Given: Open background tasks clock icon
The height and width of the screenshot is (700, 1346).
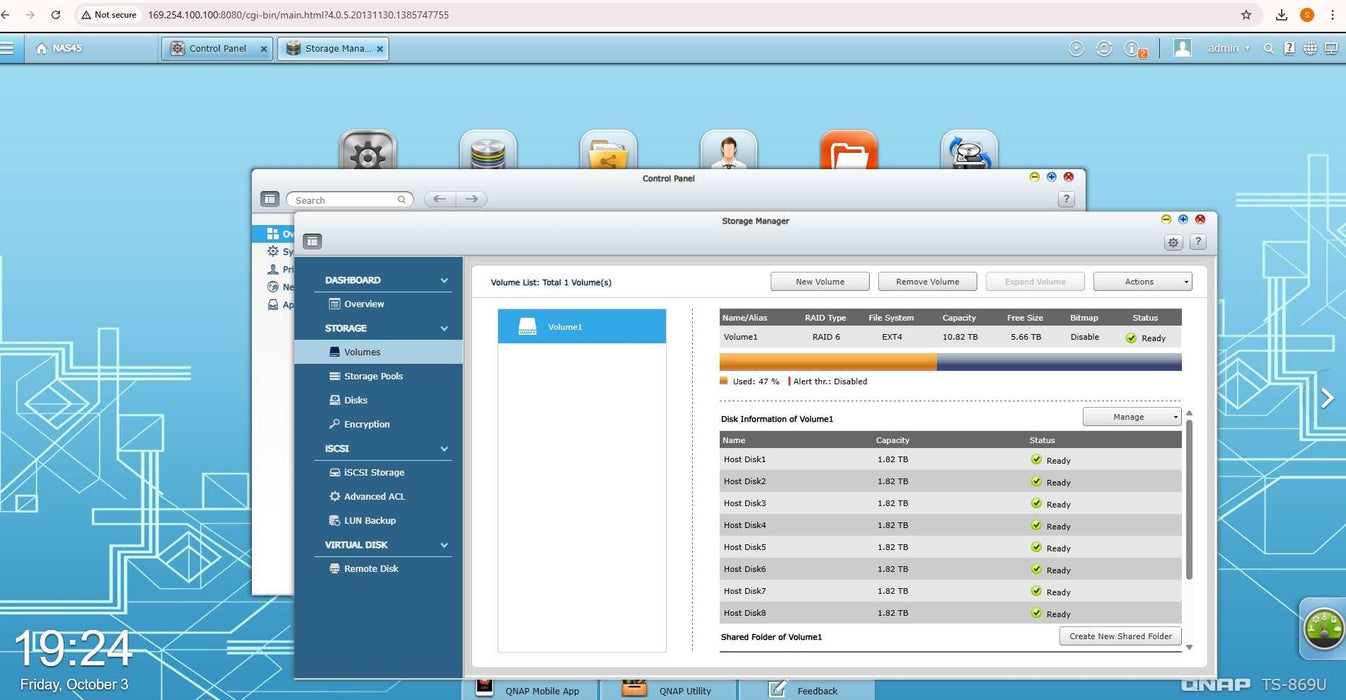Looking at the screenshot, I should point(1076,48).
